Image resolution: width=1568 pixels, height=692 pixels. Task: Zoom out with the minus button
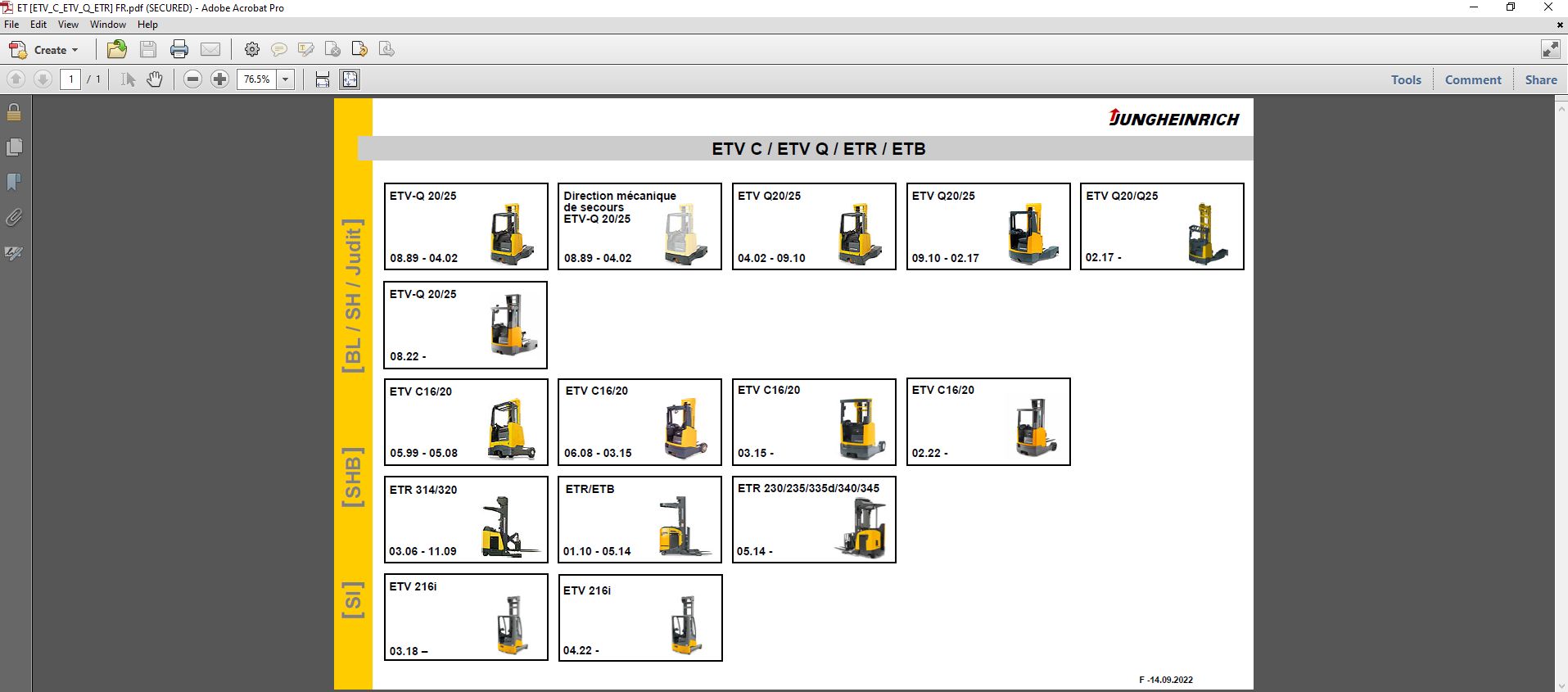(192, 79)
